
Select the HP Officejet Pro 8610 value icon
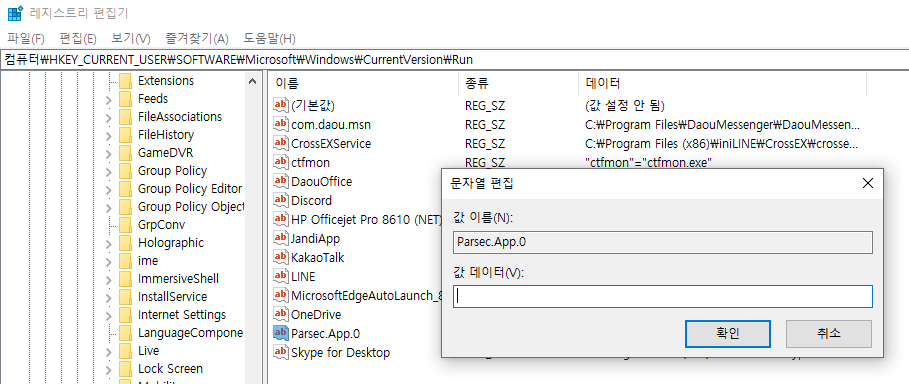coord(281,219)
